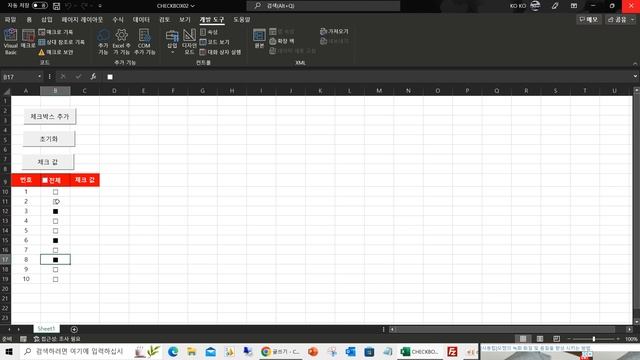This screenshot has height=360, width=640.
Task: Open the Visual Basic editor
Action: click(x=11, y=42)
